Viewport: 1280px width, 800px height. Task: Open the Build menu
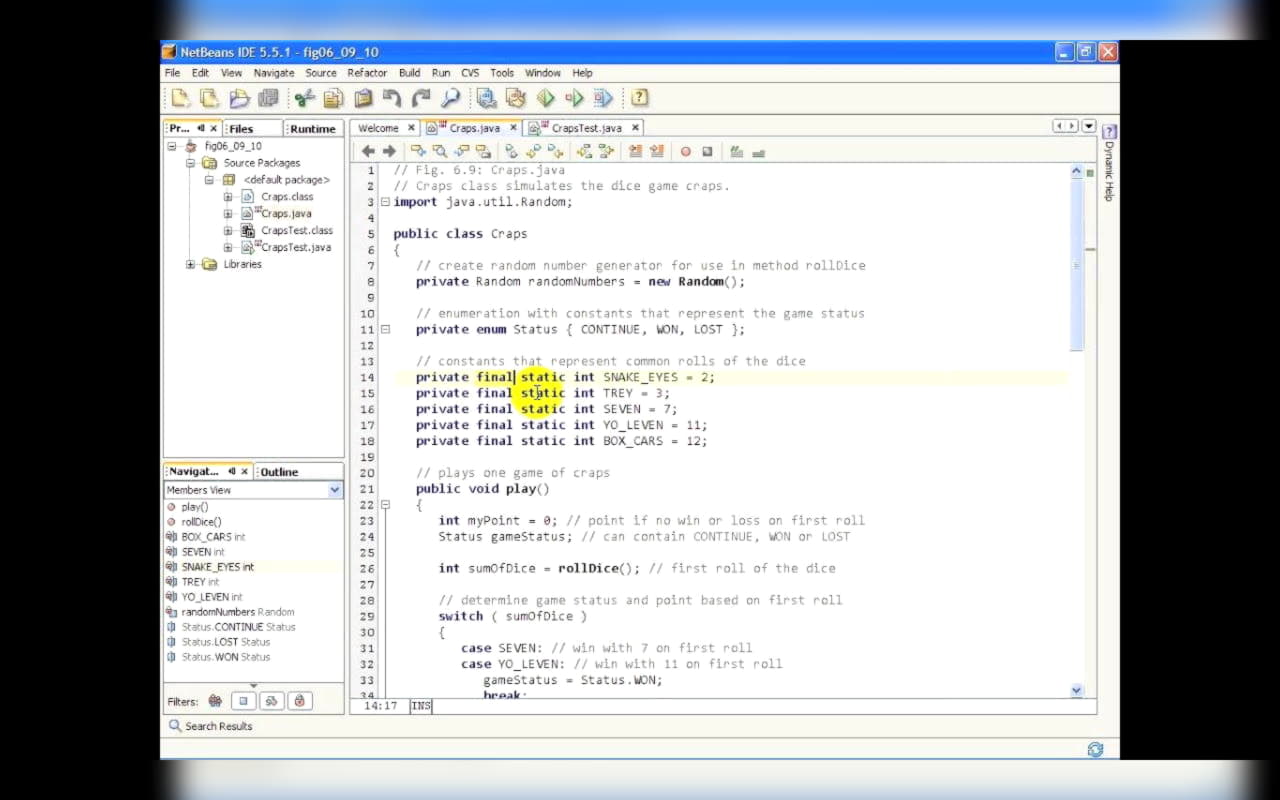[x=409, y=73]
